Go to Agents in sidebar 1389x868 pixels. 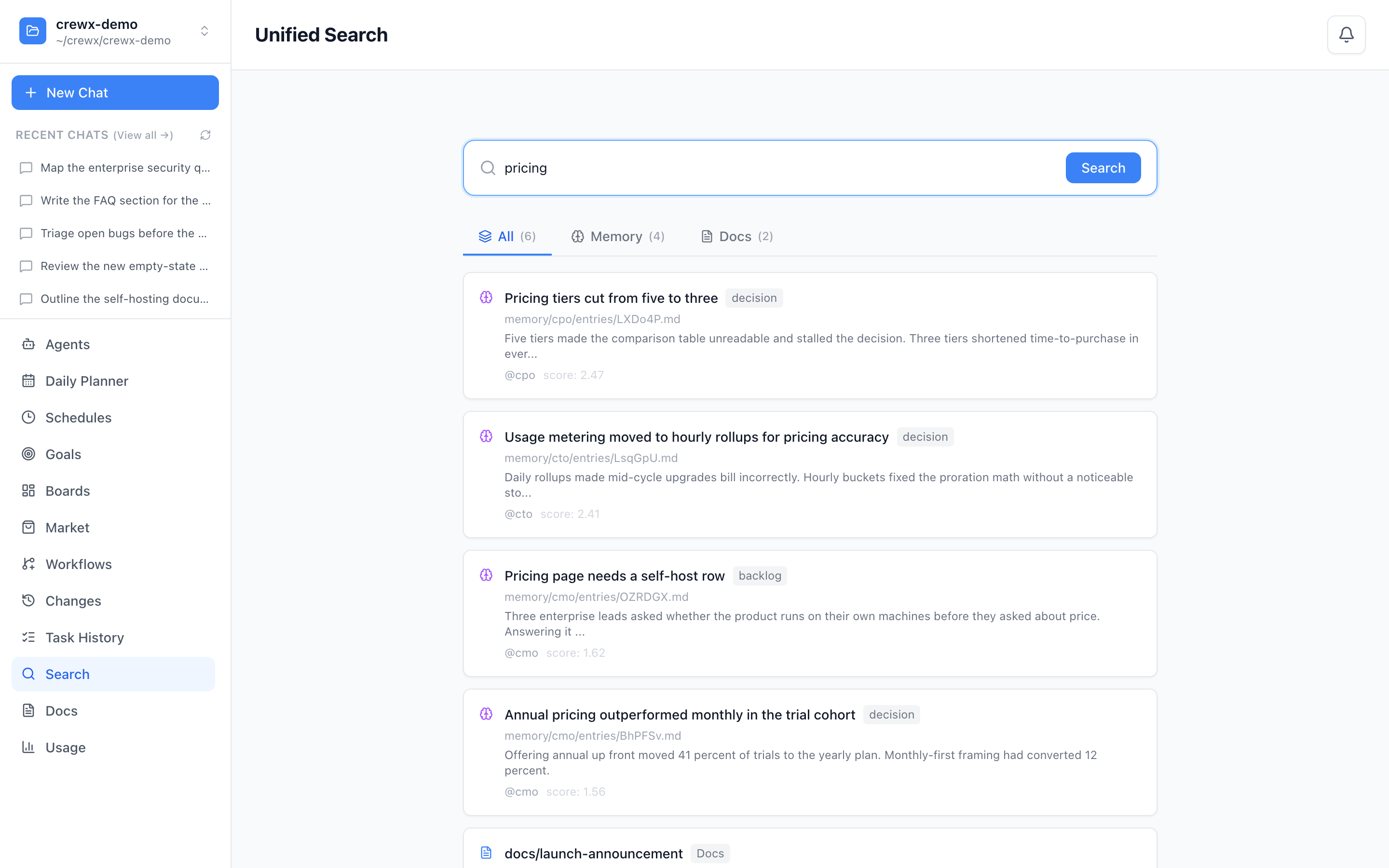(x=113, y=344)
